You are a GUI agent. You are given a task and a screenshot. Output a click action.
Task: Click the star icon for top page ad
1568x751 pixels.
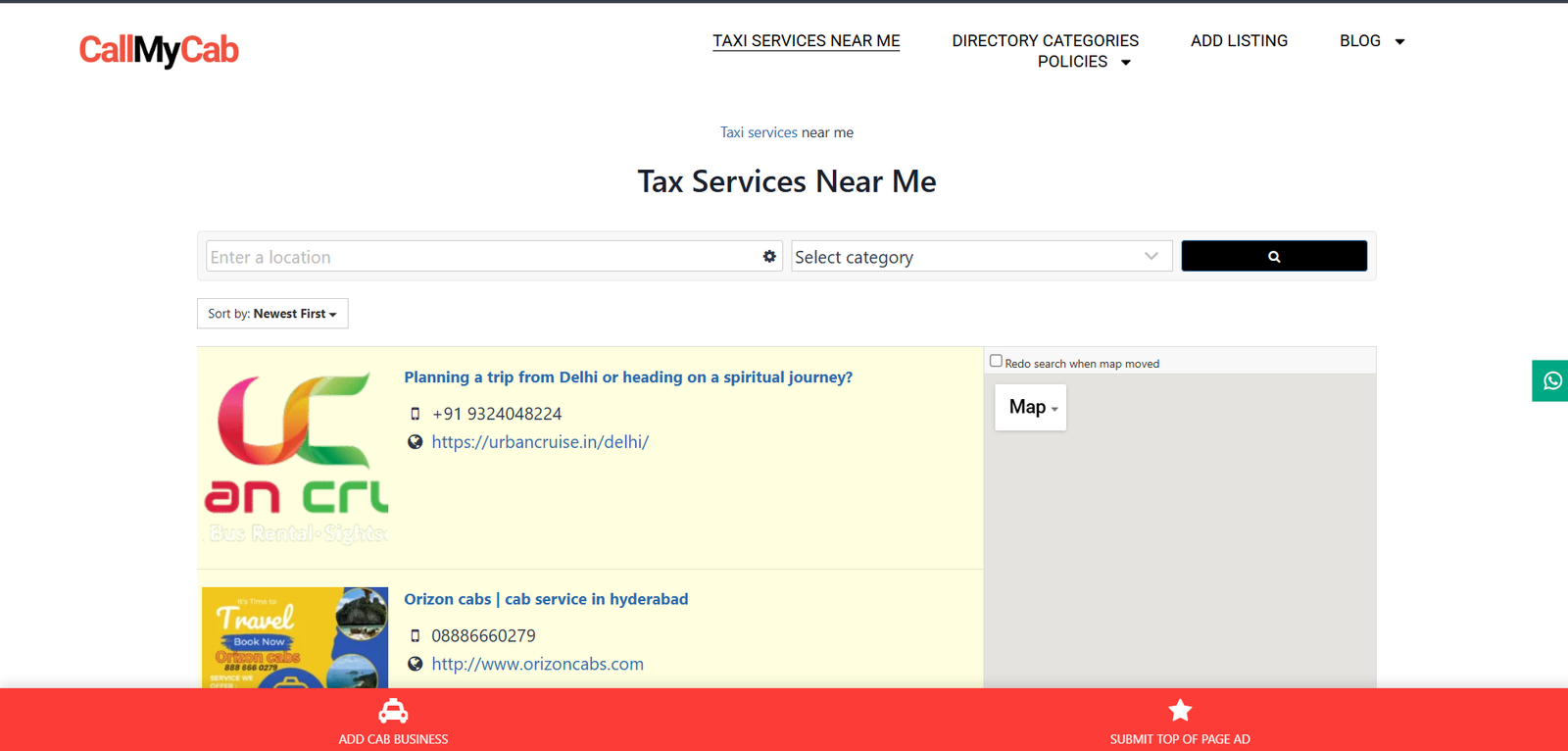point(1180,711)
